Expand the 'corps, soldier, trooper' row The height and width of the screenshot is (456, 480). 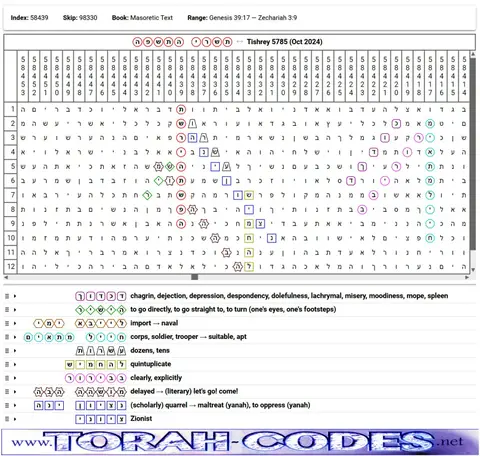tap(15, 337)
